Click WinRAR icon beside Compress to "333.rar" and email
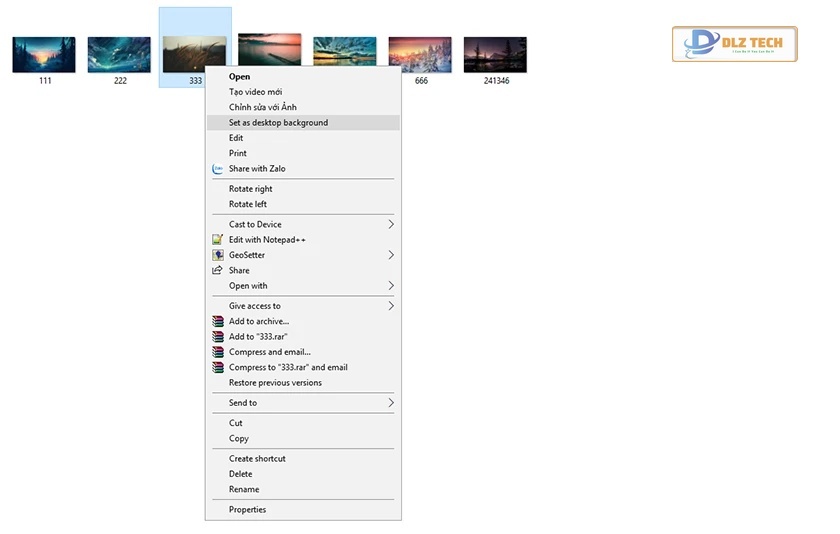The width and height of the screenshot is (840, 534). point(218,367)
